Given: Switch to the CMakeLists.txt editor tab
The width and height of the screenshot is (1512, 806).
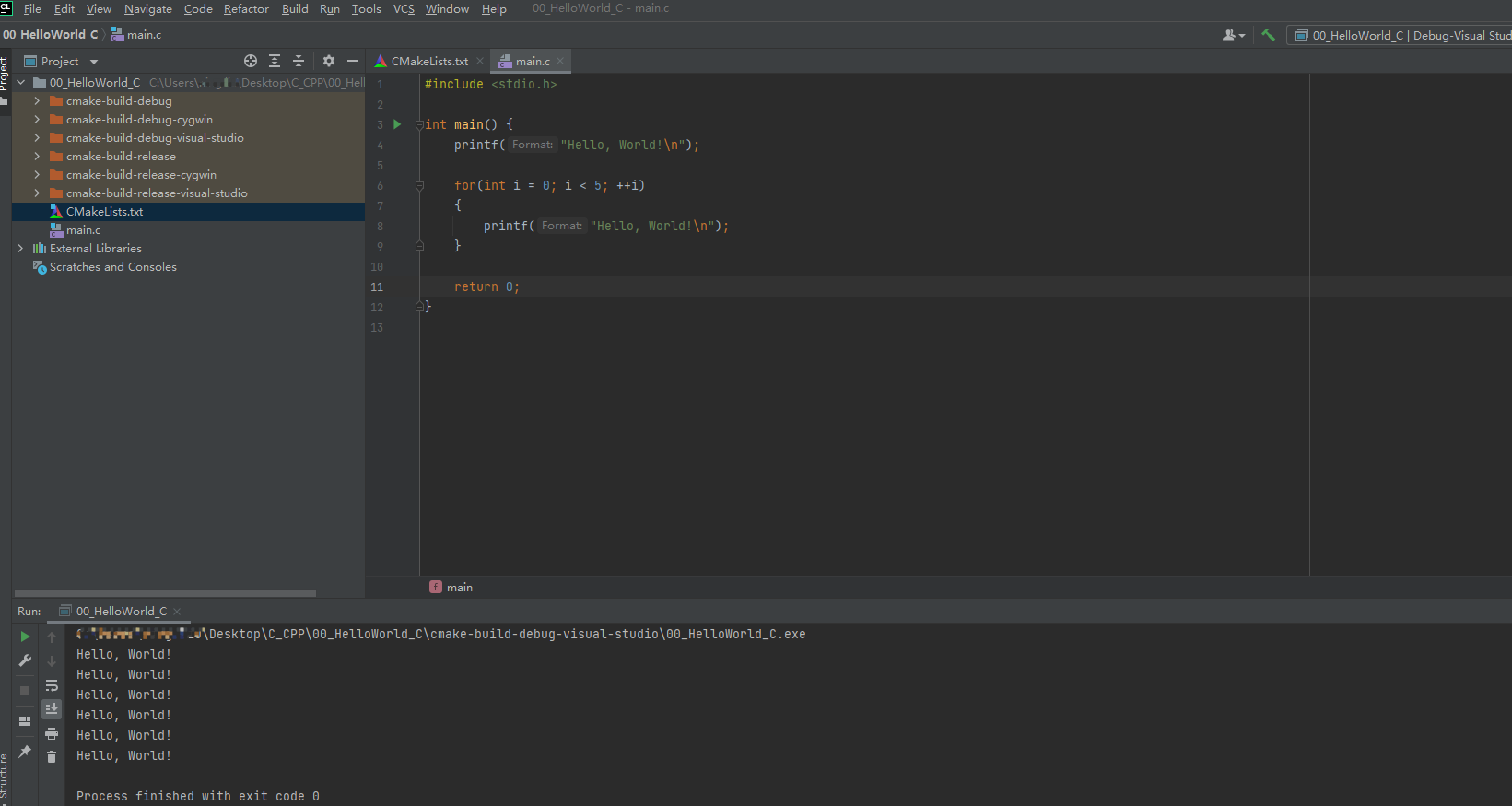Looking at the screenshot, I should tap(429, 61).
